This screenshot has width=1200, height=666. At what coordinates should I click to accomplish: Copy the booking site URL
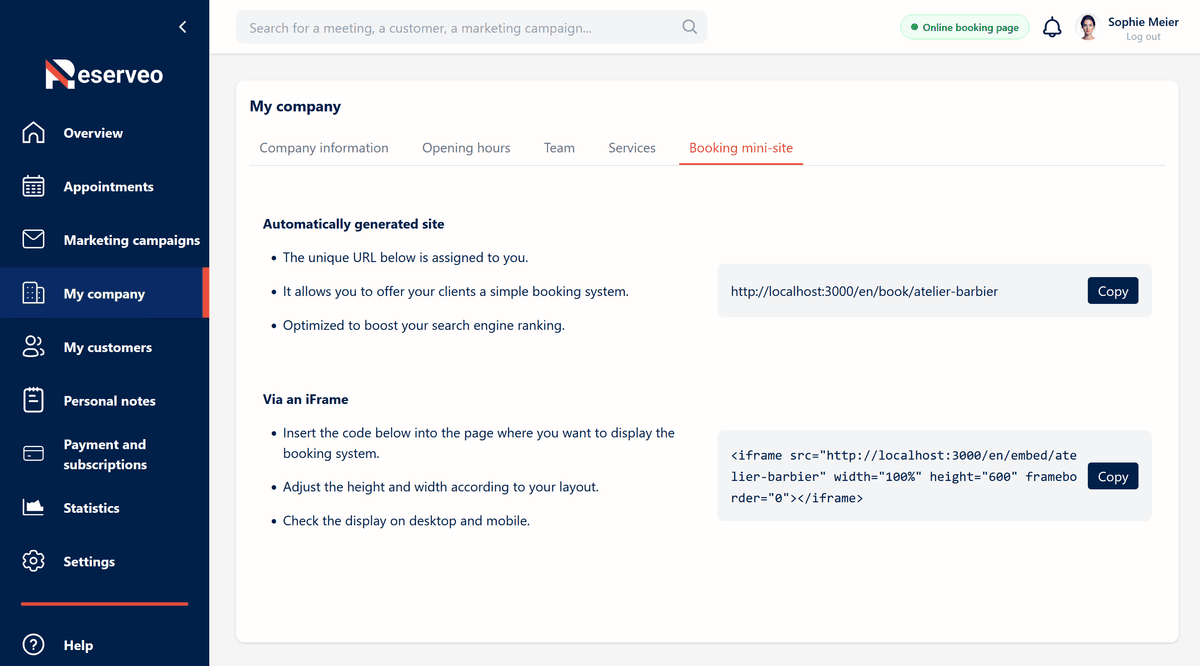[1113, 291]
